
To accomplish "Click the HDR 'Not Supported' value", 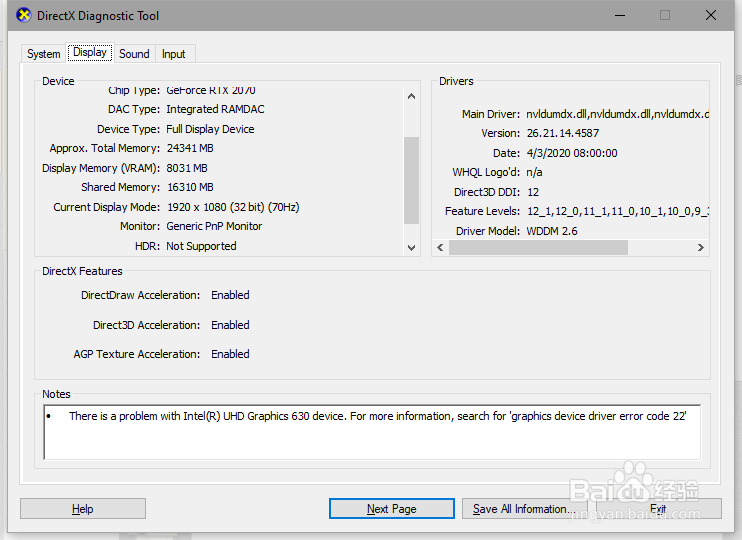I will [201, 246].
